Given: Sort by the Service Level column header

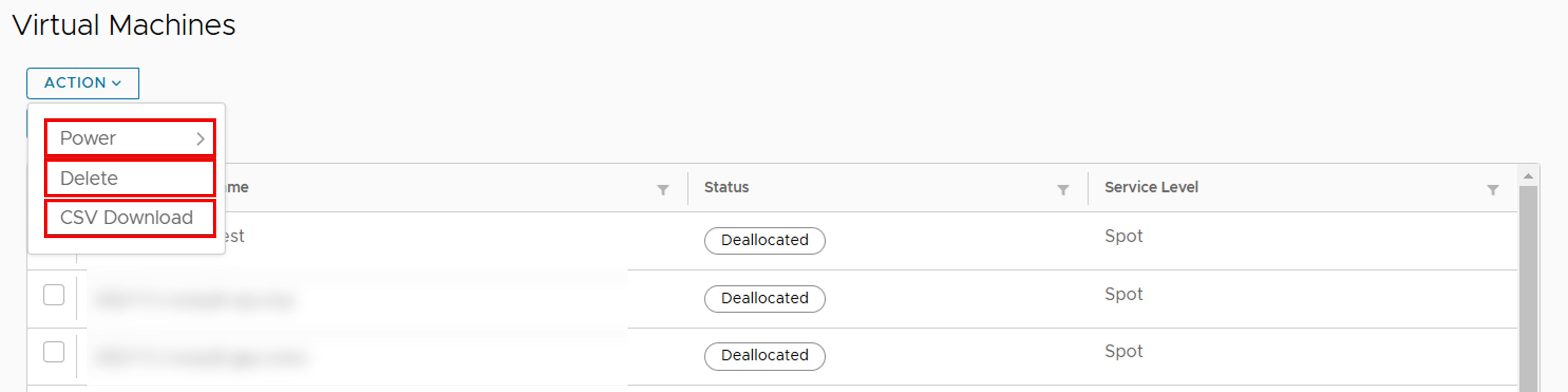Looking at the screenshot, I should [x=1151, y=187].
